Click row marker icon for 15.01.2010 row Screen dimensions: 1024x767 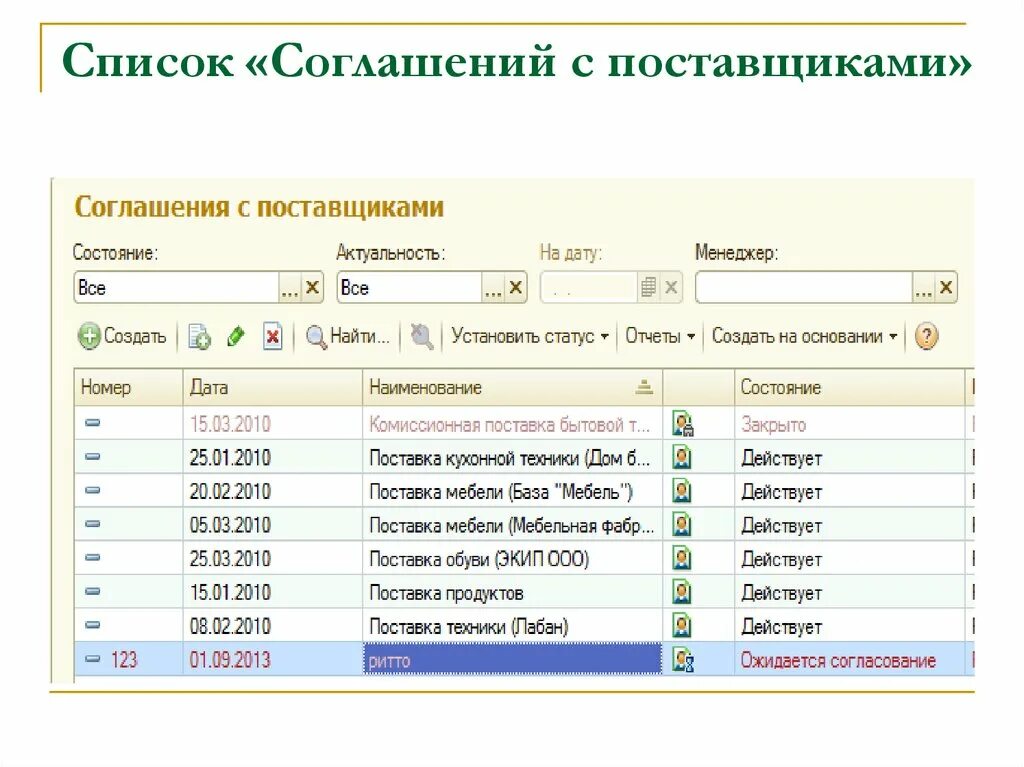point(93,591)
